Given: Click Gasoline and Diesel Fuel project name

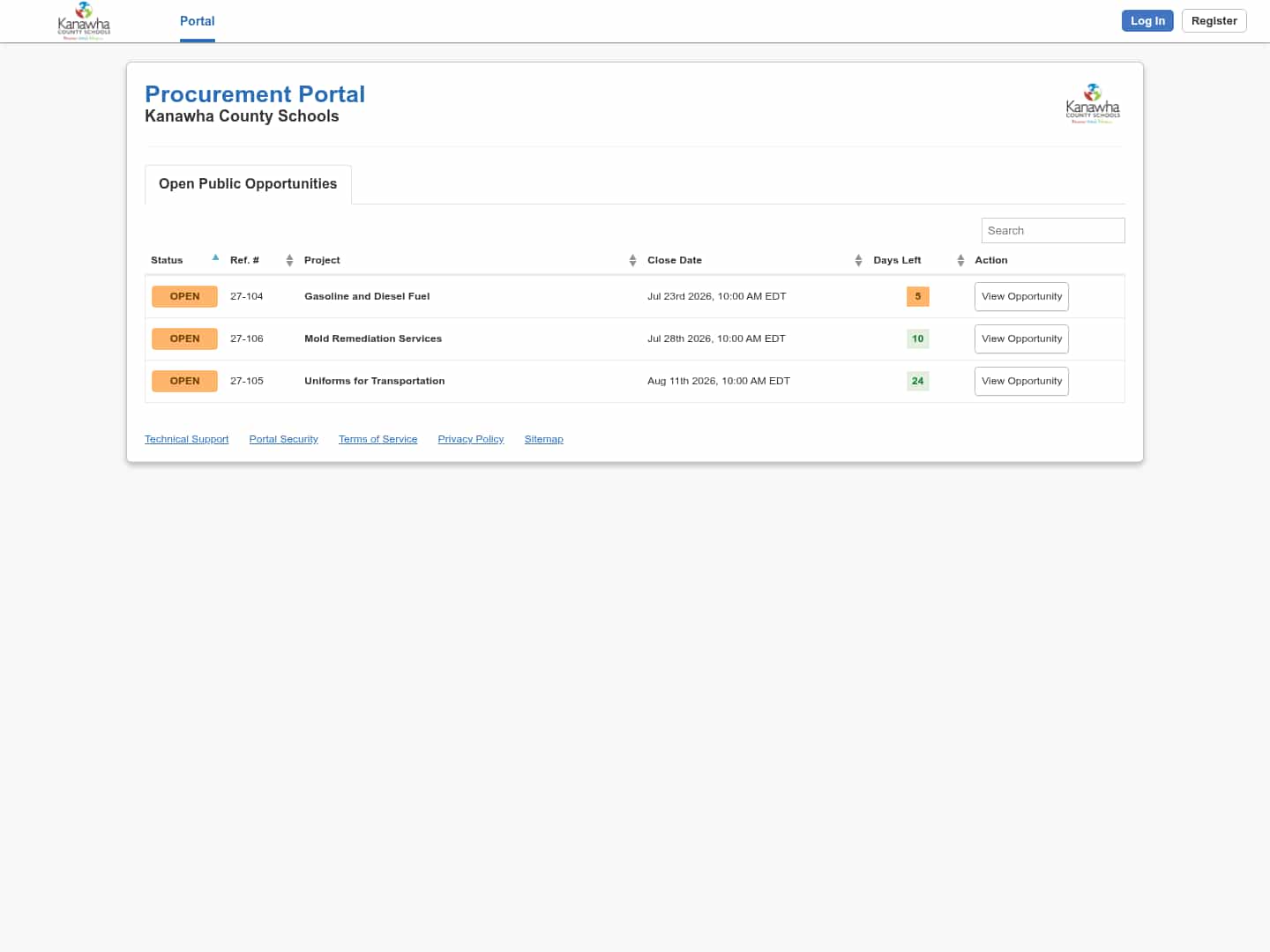Looking at the screenshot, I should (367, 296).
